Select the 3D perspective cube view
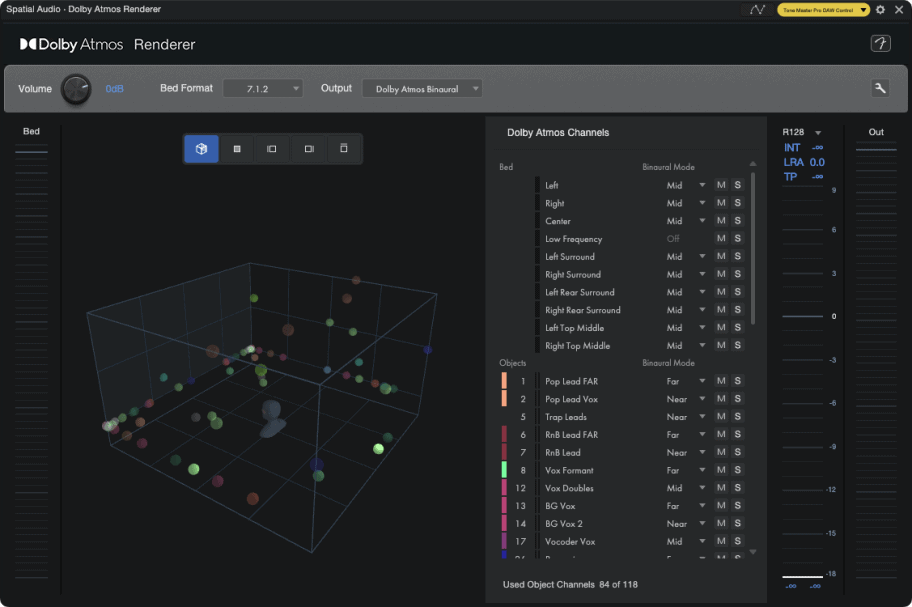Viewport: 912px width, 607px height. (201, 149)
